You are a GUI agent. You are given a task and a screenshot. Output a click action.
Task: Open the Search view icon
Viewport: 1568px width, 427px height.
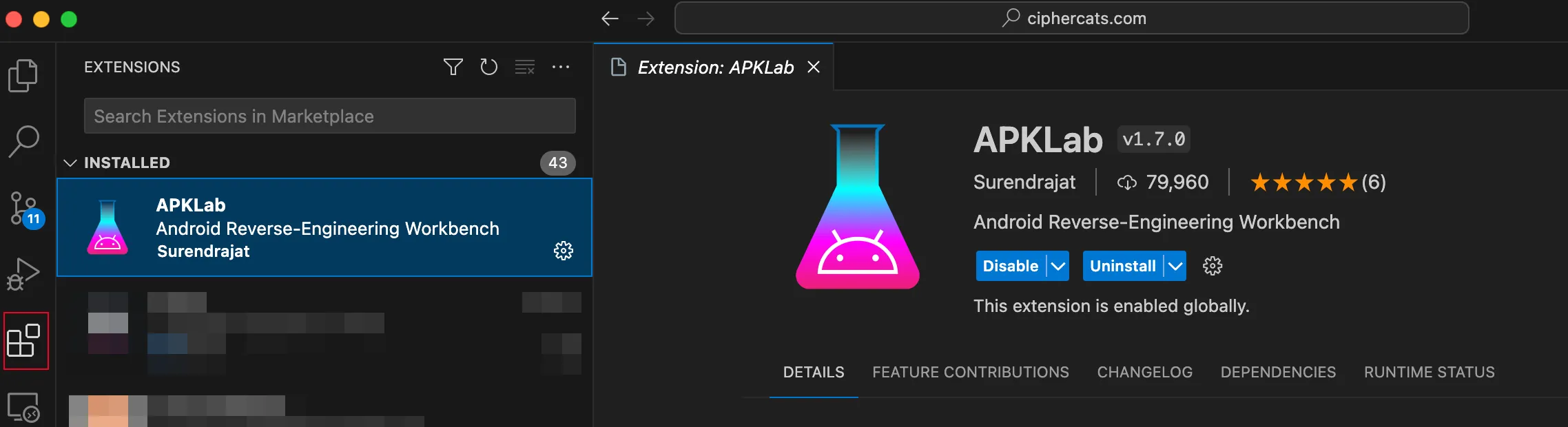tap(23, 141)
